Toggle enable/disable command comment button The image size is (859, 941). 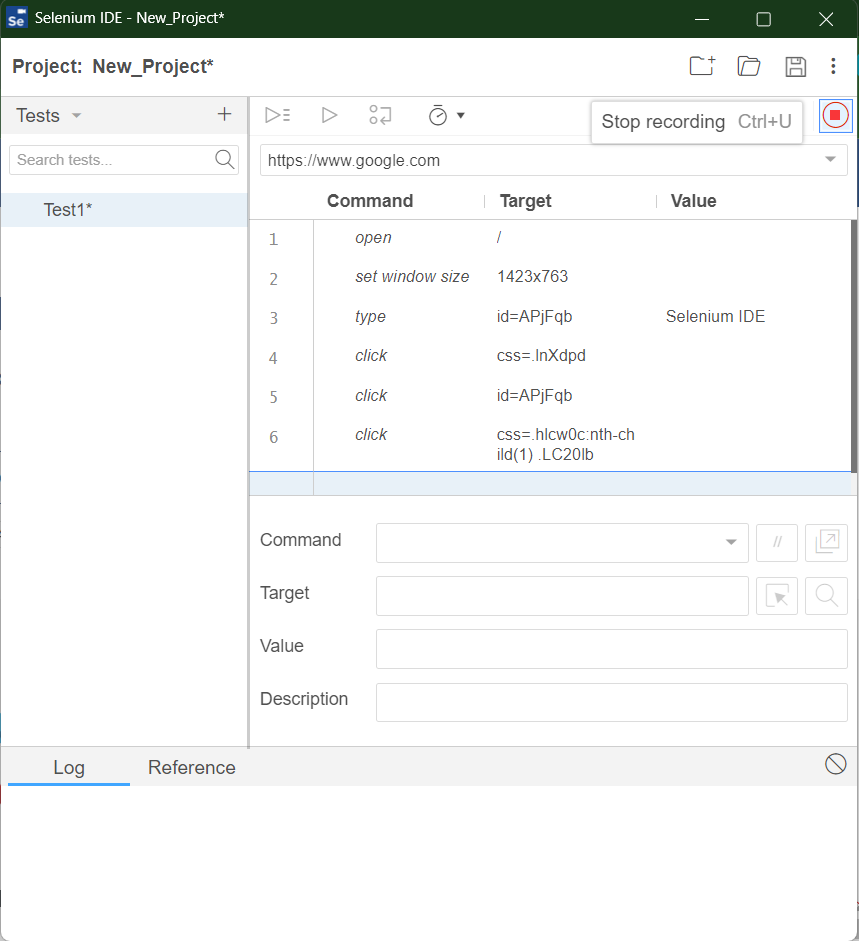coord(777,543)
